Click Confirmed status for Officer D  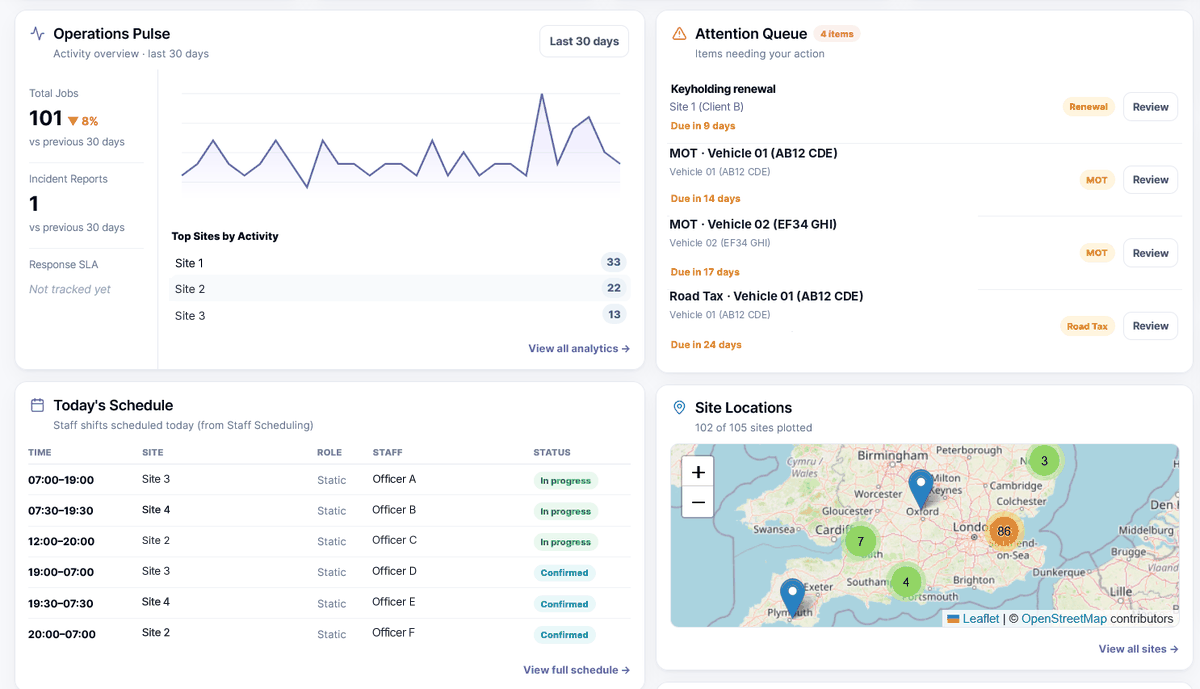click(x=564, y=573)
